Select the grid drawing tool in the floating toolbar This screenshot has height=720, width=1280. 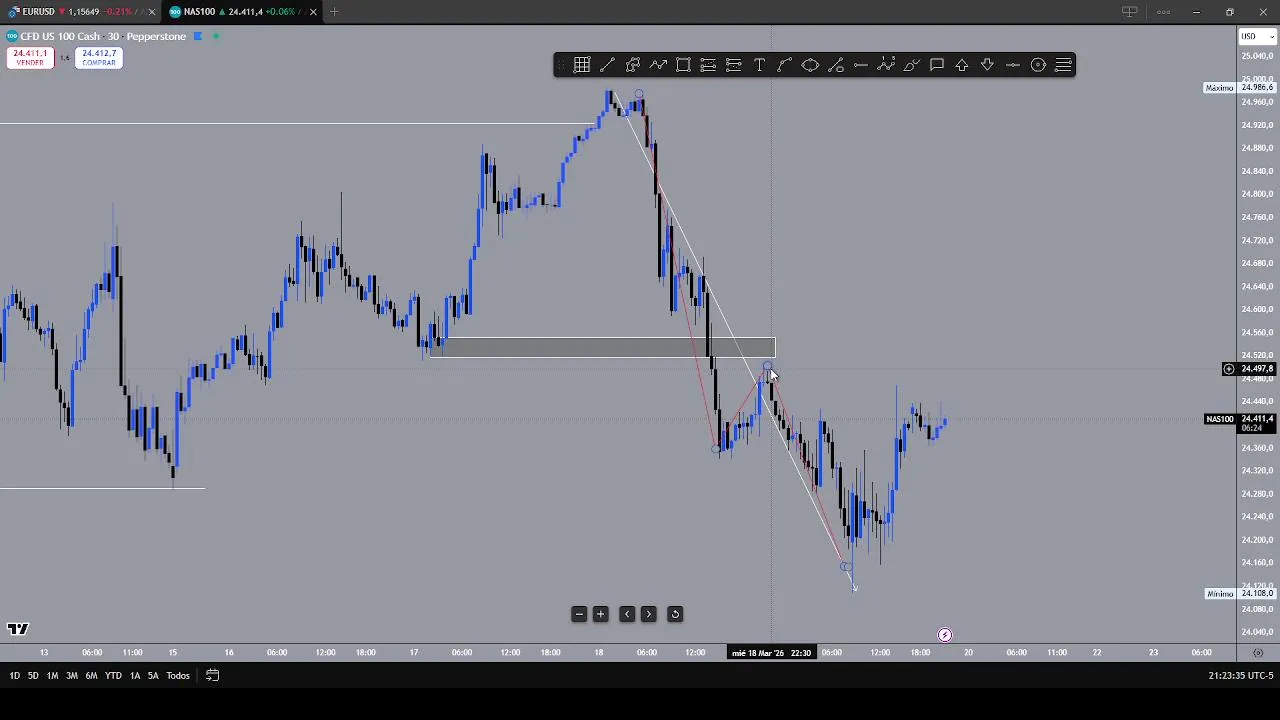(582, 65)
